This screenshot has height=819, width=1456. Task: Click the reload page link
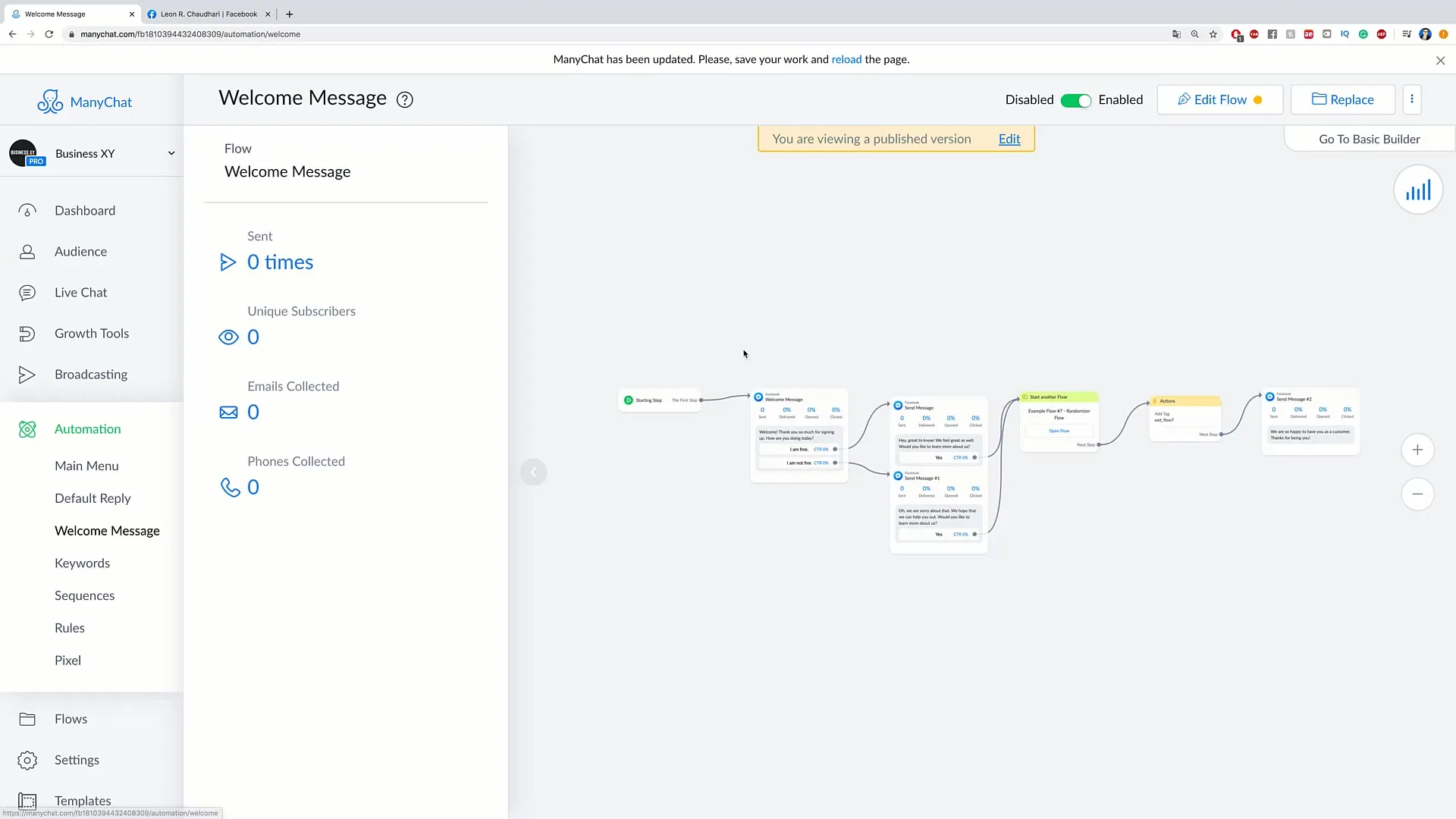coord(846,59)
